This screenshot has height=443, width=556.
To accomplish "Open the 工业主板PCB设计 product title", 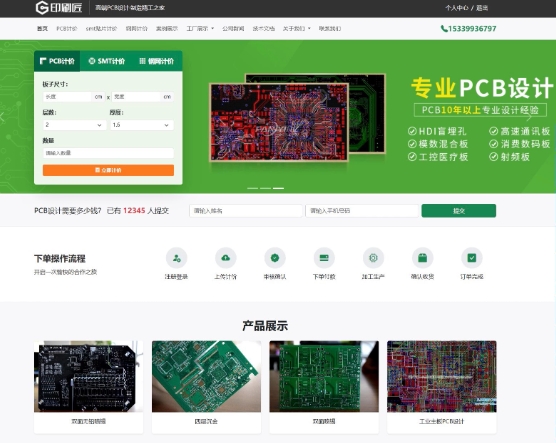I will pos(441,421).
